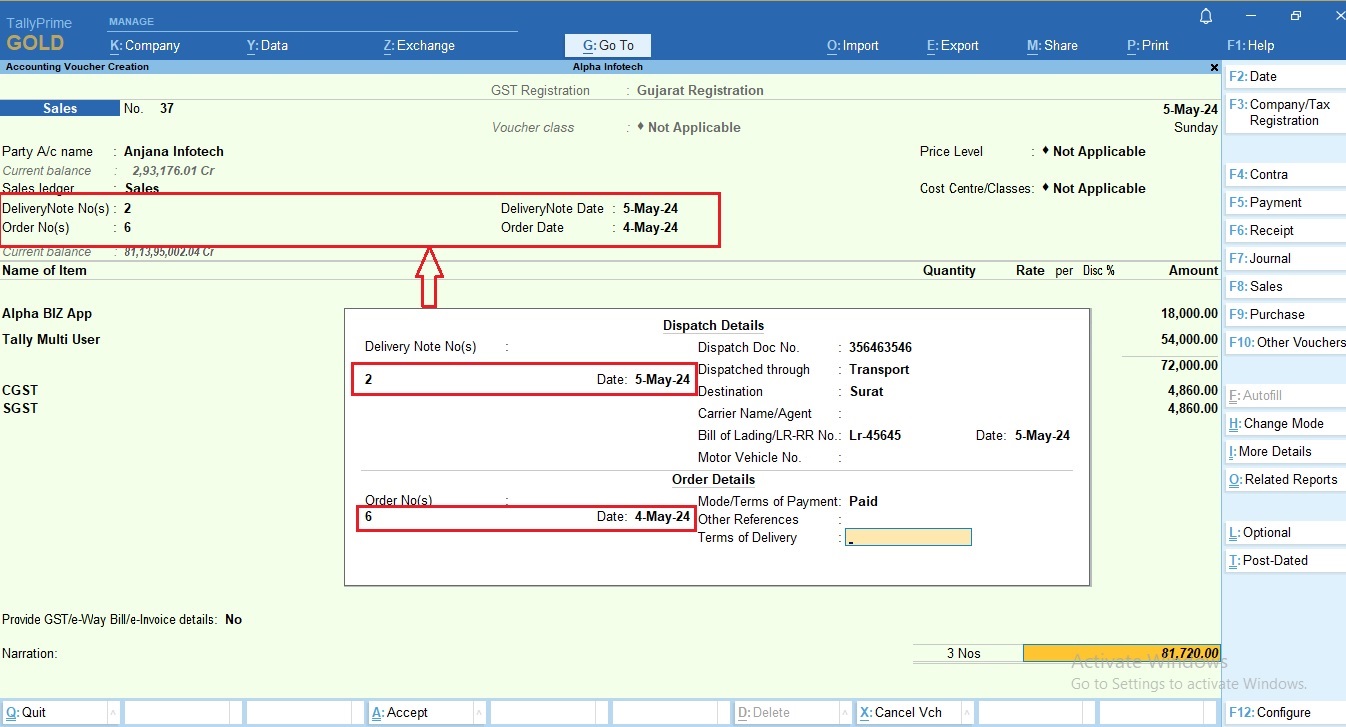This screenshot has height=727, width=1346.
Task: Open the Company menu
Action: pos(147,45)
